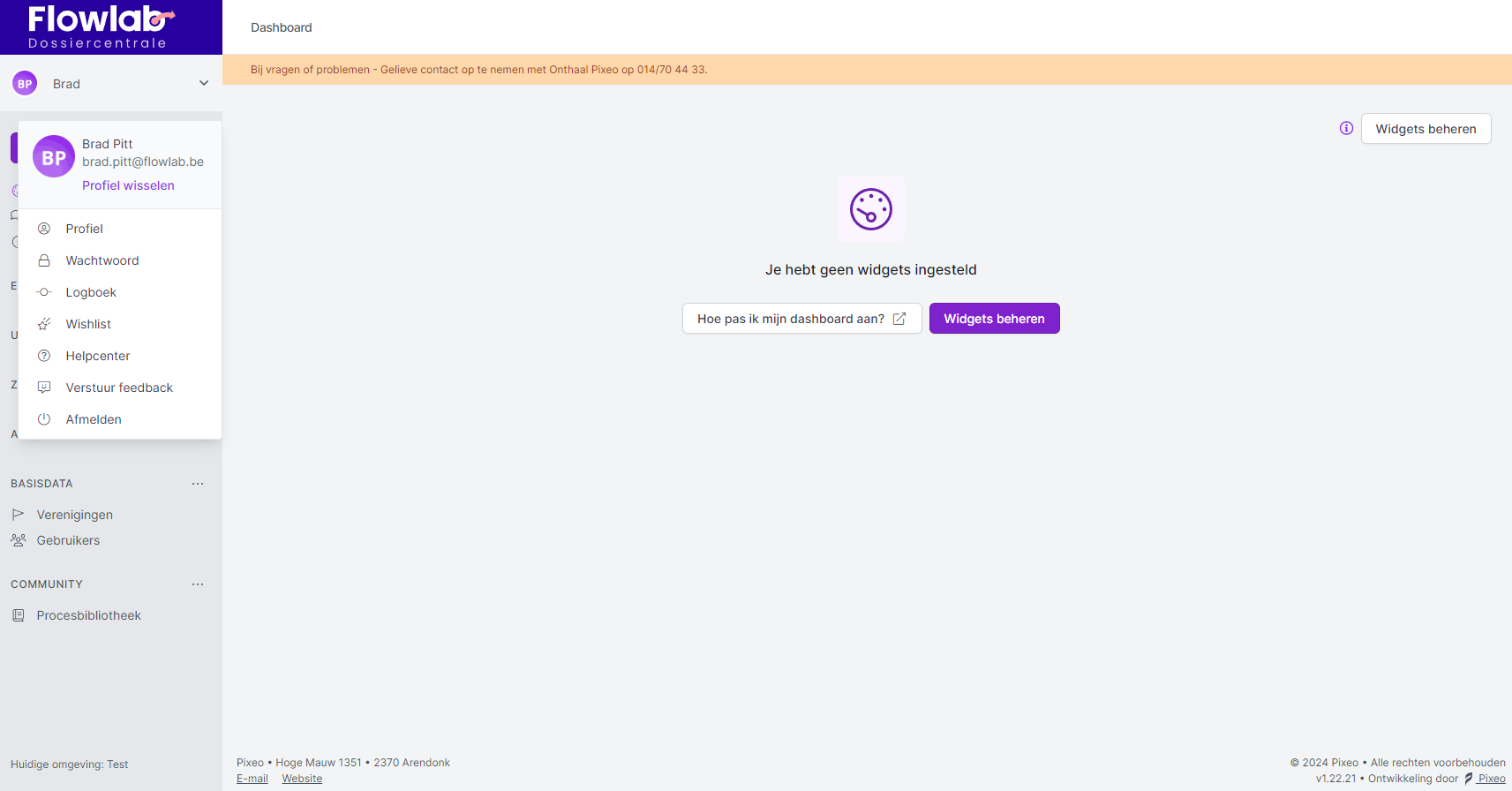
Task: Click the Afmelden power icon
Action: pyautogui.click(x=44, y=419)
